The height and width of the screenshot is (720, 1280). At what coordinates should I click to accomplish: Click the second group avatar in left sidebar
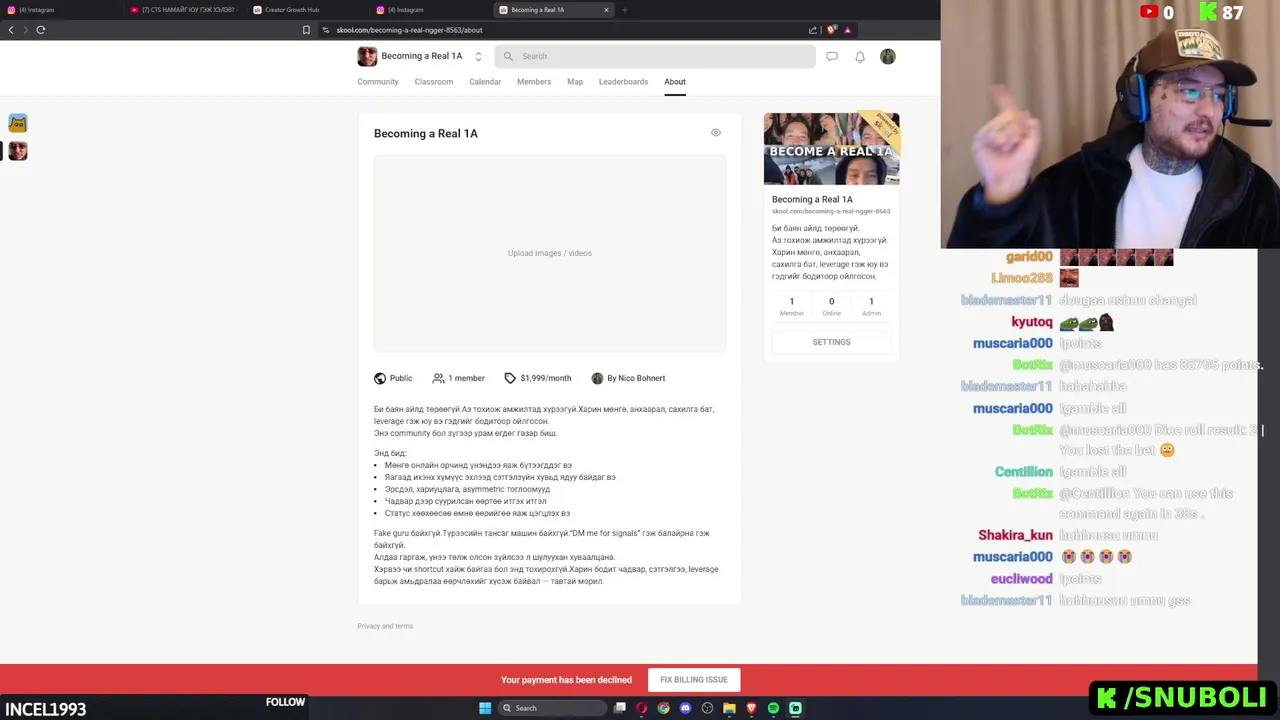(x=18, y=151)
